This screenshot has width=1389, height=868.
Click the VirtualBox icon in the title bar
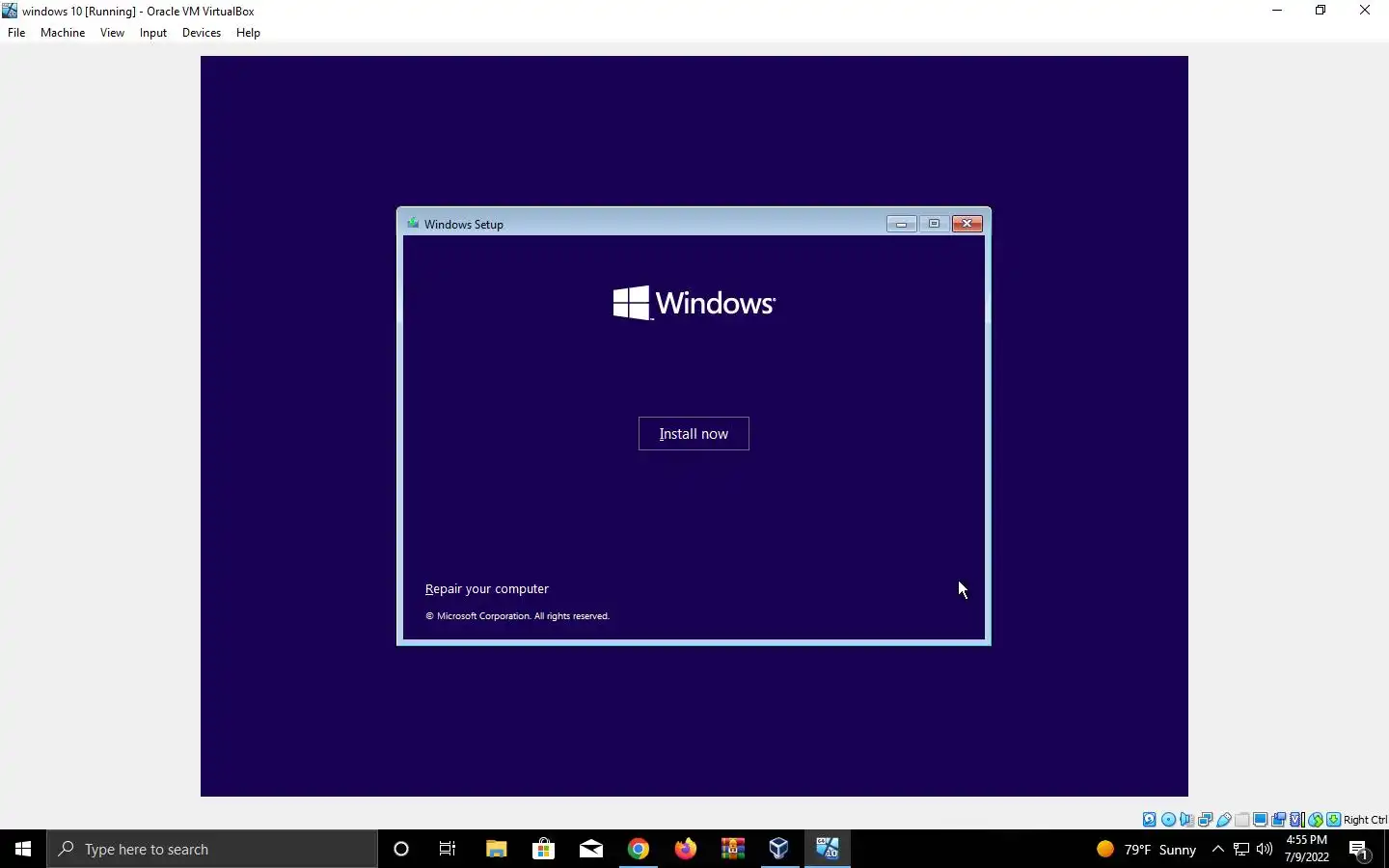10,11
